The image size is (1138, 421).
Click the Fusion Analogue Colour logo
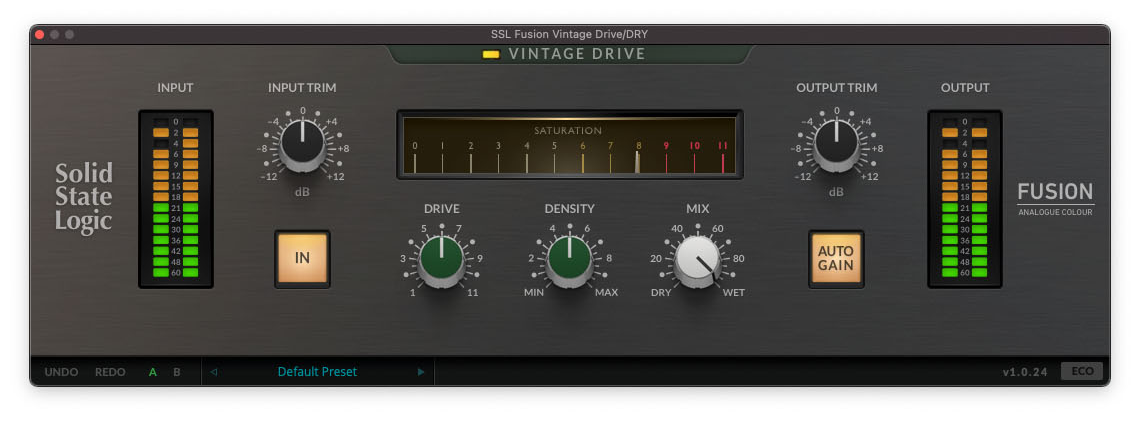coord(1055,199)
